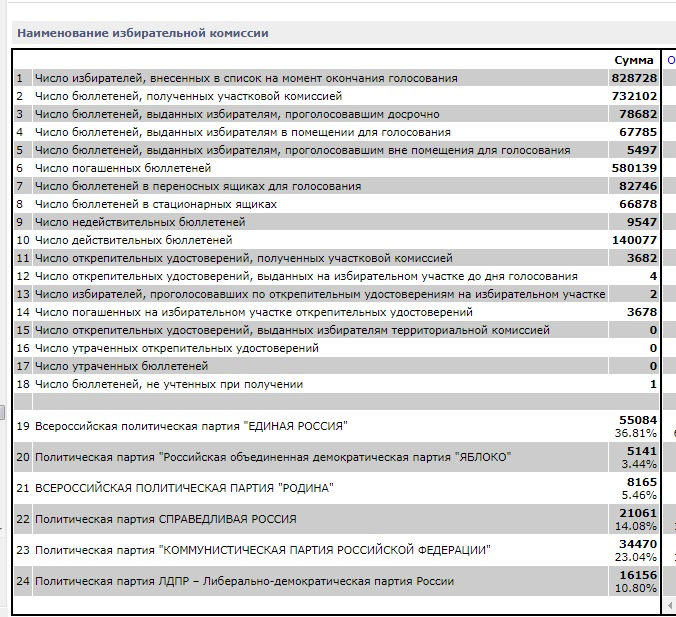The width and height of the screenshot is (676, 617).
Task: Click 'Число недействительных бюллетеней' label
Action: 140,222
